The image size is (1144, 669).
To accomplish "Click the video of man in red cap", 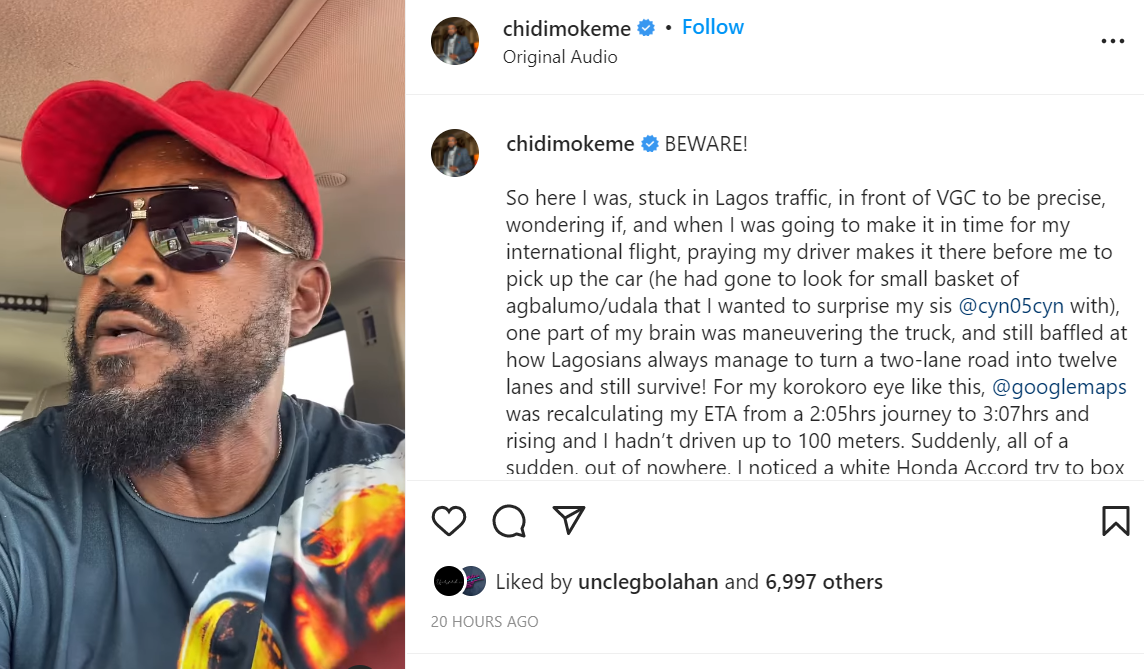I will (202, 334).
